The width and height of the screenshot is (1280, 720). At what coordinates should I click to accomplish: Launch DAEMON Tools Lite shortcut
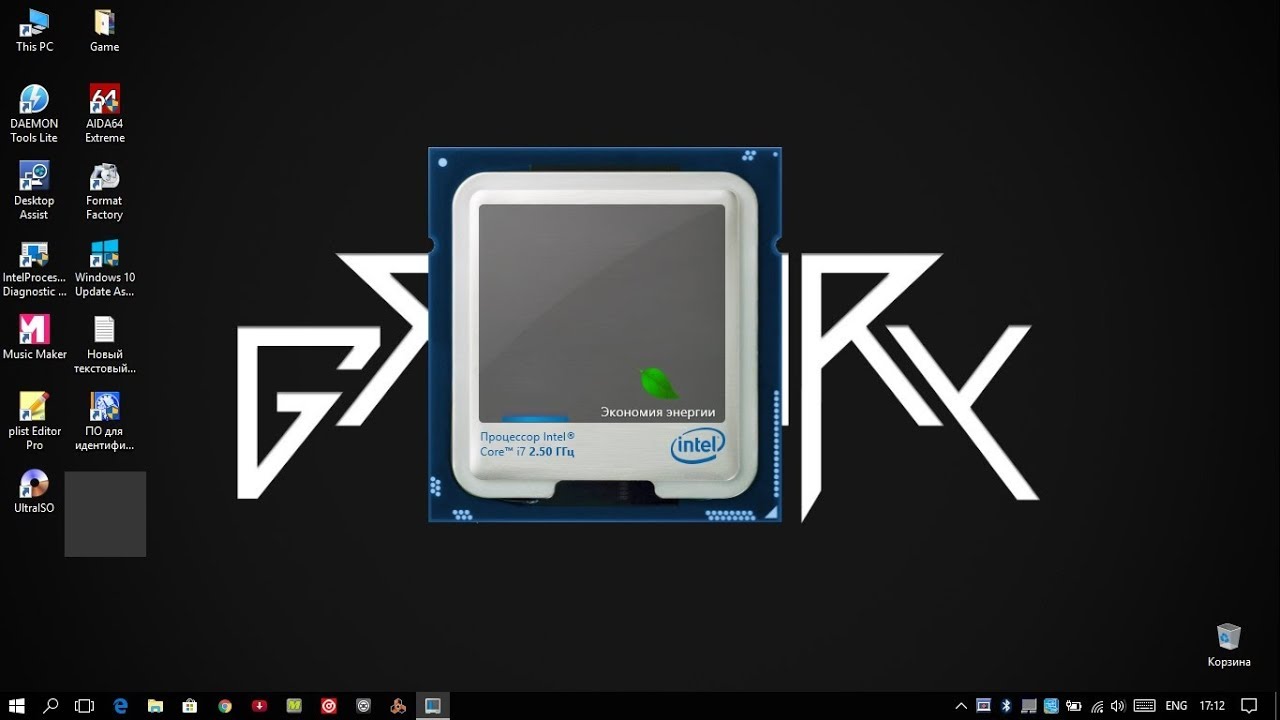[34, 113]
